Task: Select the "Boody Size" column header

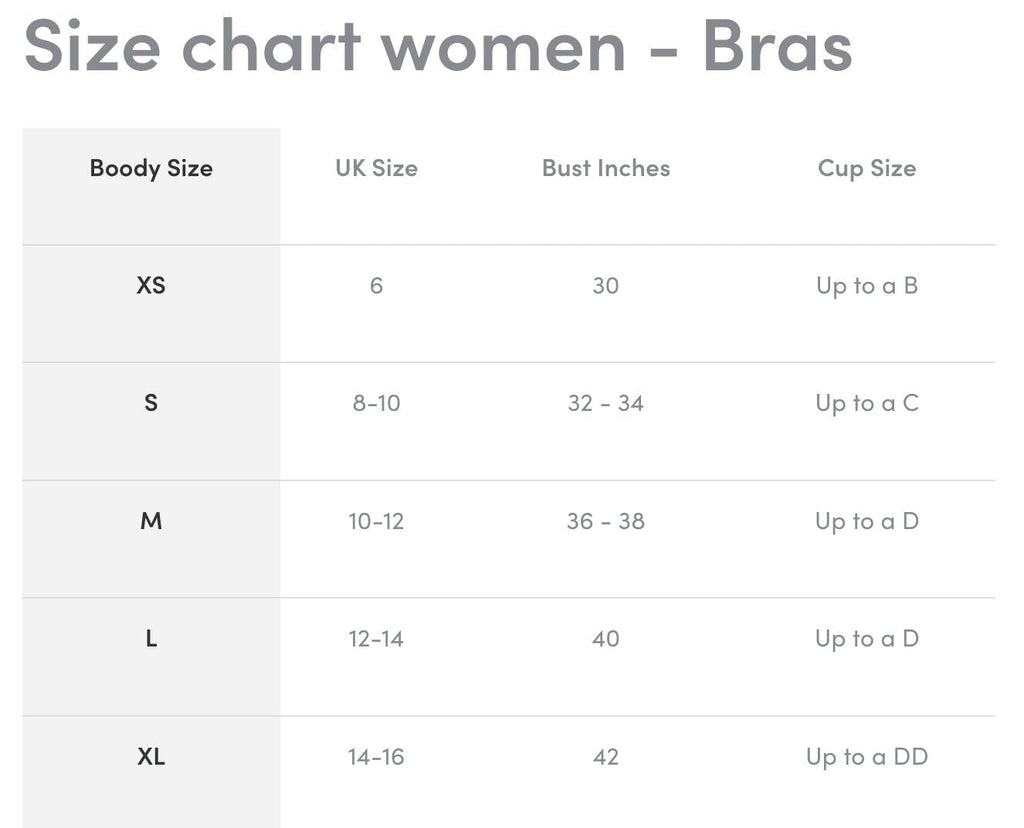Action: pyautogui.click(x=151, y=168)
